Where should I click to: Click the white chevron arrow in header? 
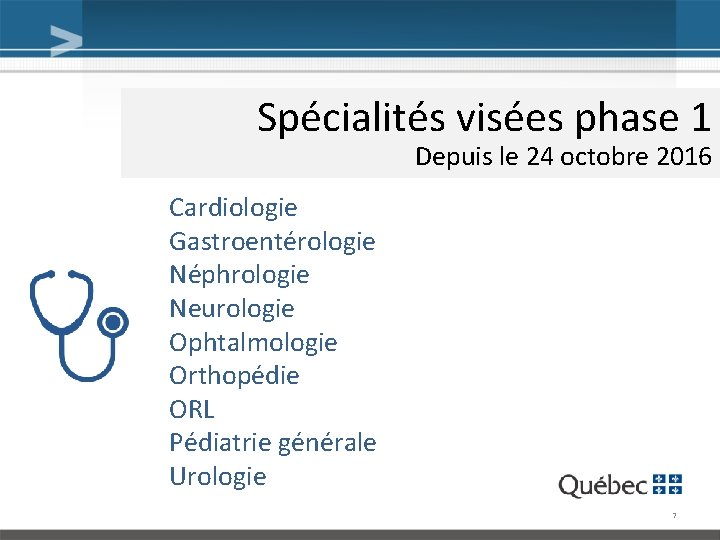[x=66, y=42]
